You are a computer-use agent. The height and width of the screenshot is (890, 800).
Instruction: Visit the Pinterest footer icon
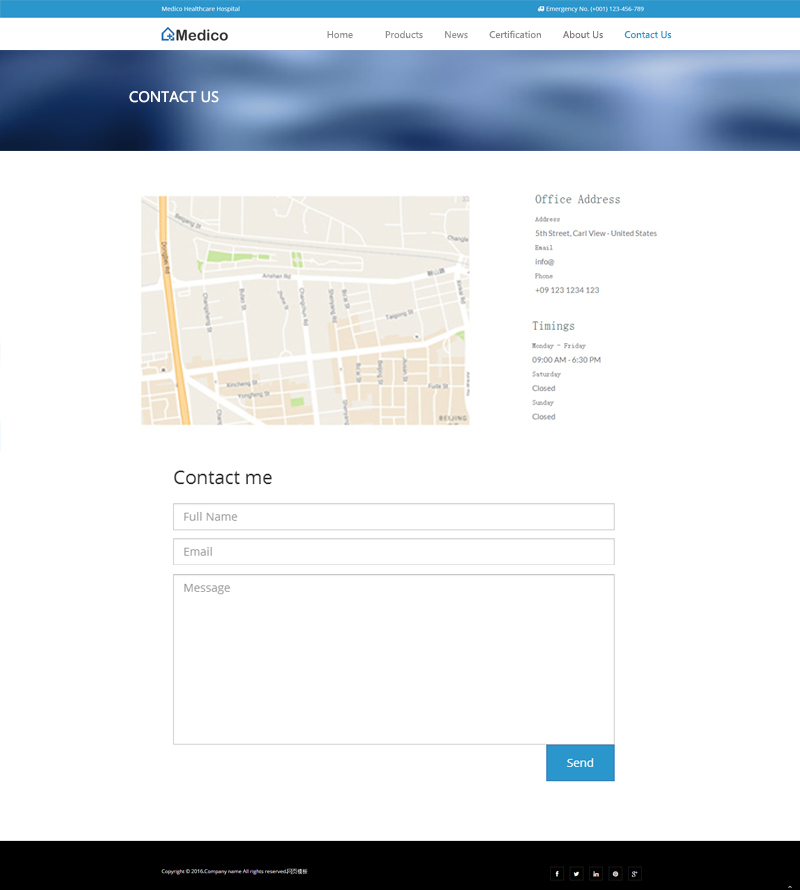(x=615, y=873)
